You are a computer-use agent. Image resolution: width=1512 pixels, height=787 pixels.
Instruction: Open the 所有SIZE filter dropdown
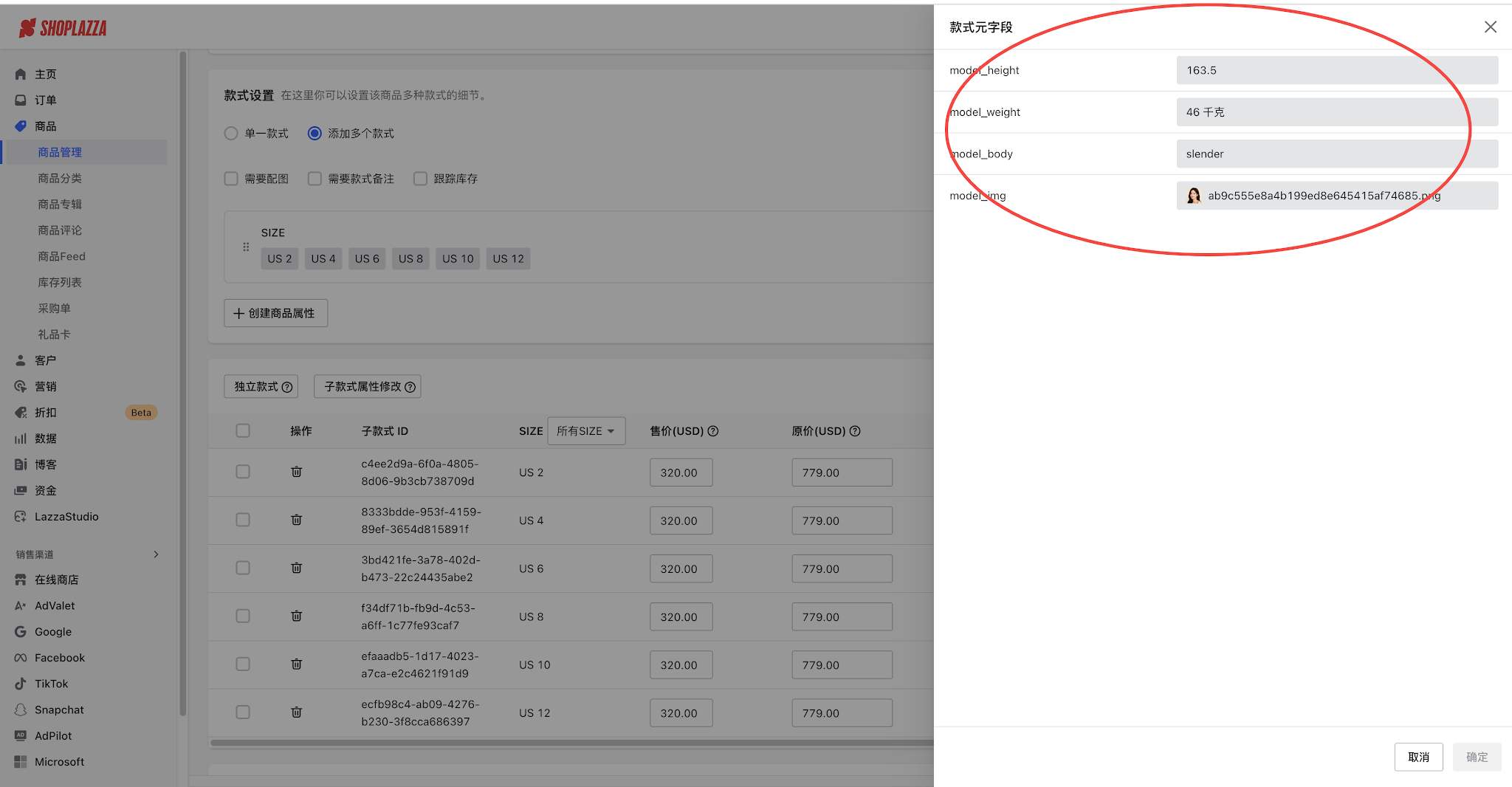[x=586, y=431]
